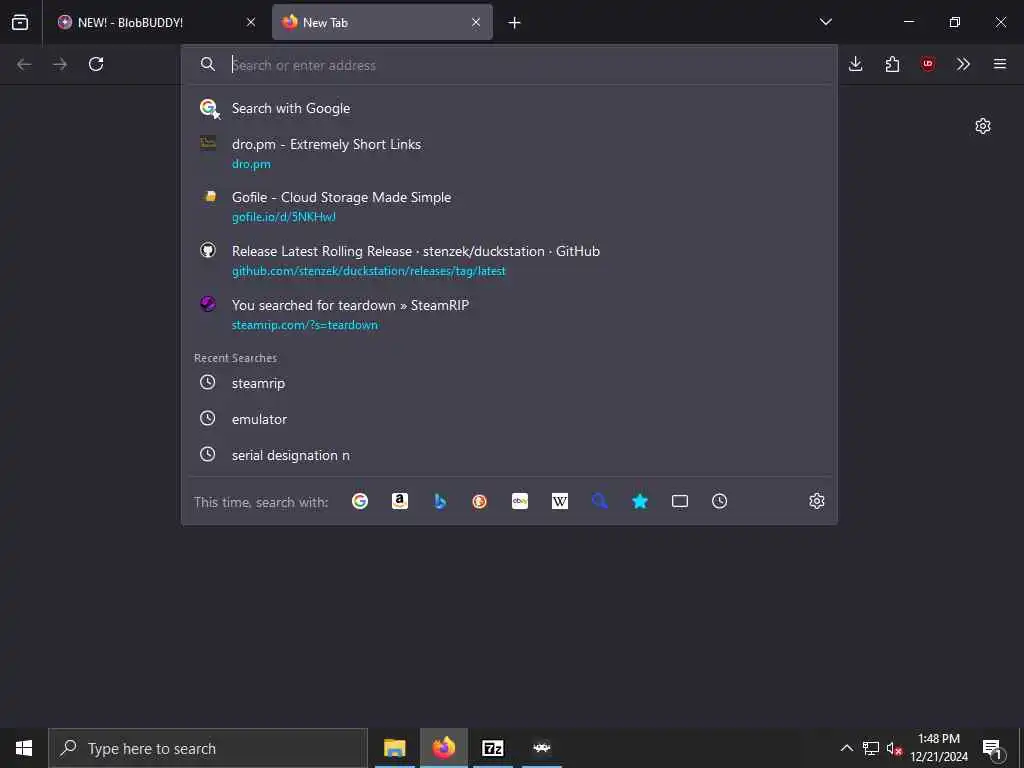
Task: Open the clock showing 1:48 PM
Action: tap(939, 748)
